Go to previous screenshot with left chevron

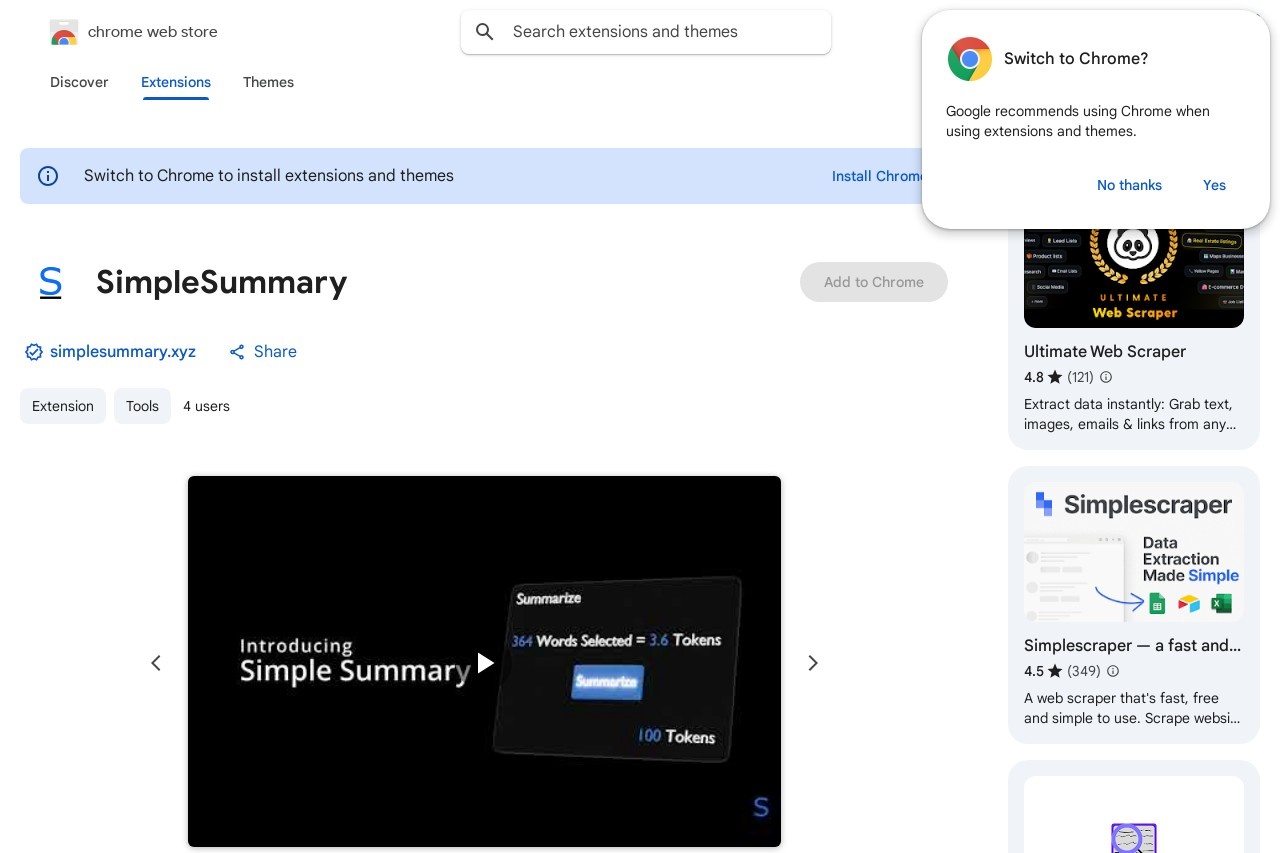point(156,663)
